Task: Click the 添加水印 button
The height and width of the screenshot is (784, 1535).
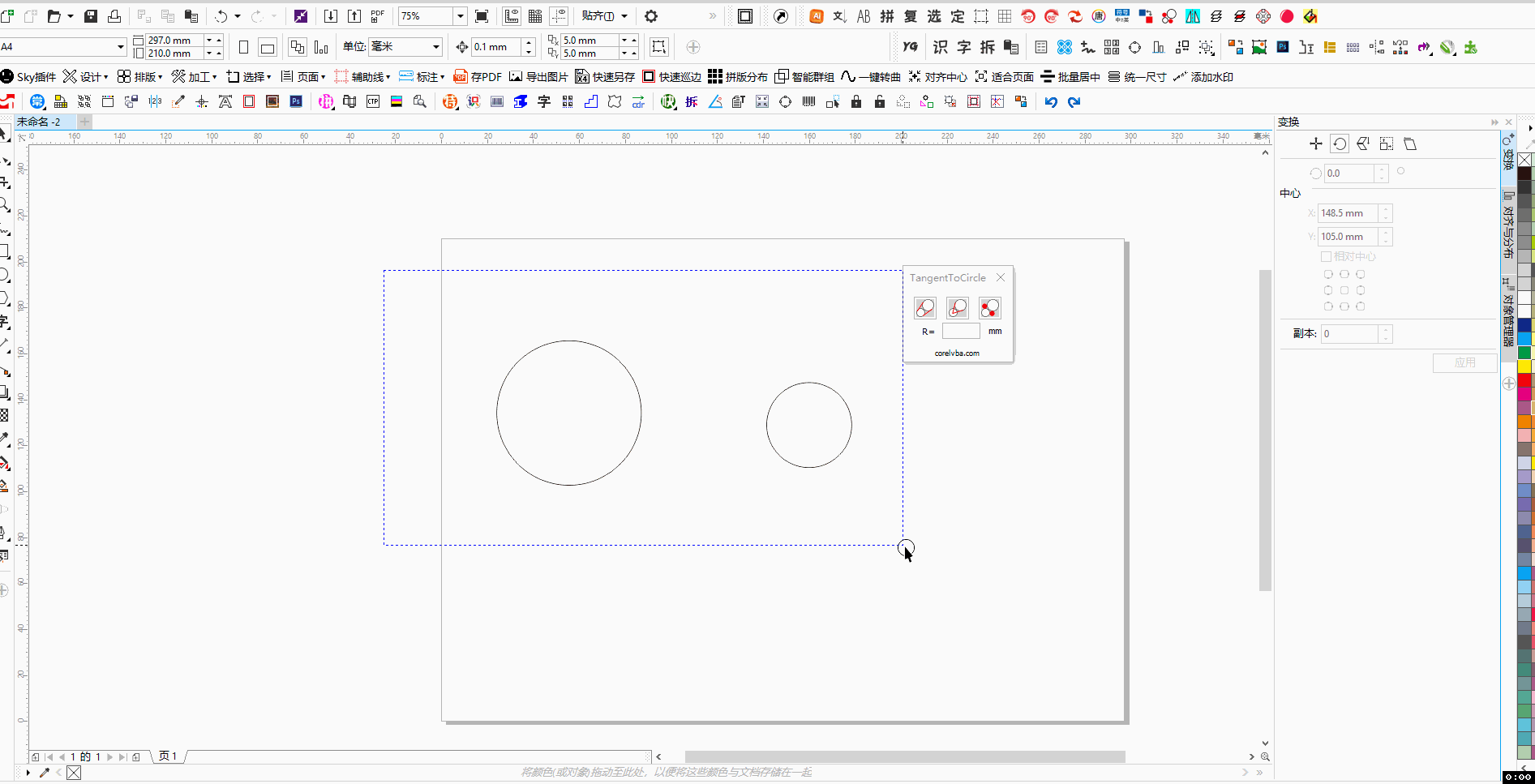Action: [1203, 77]
